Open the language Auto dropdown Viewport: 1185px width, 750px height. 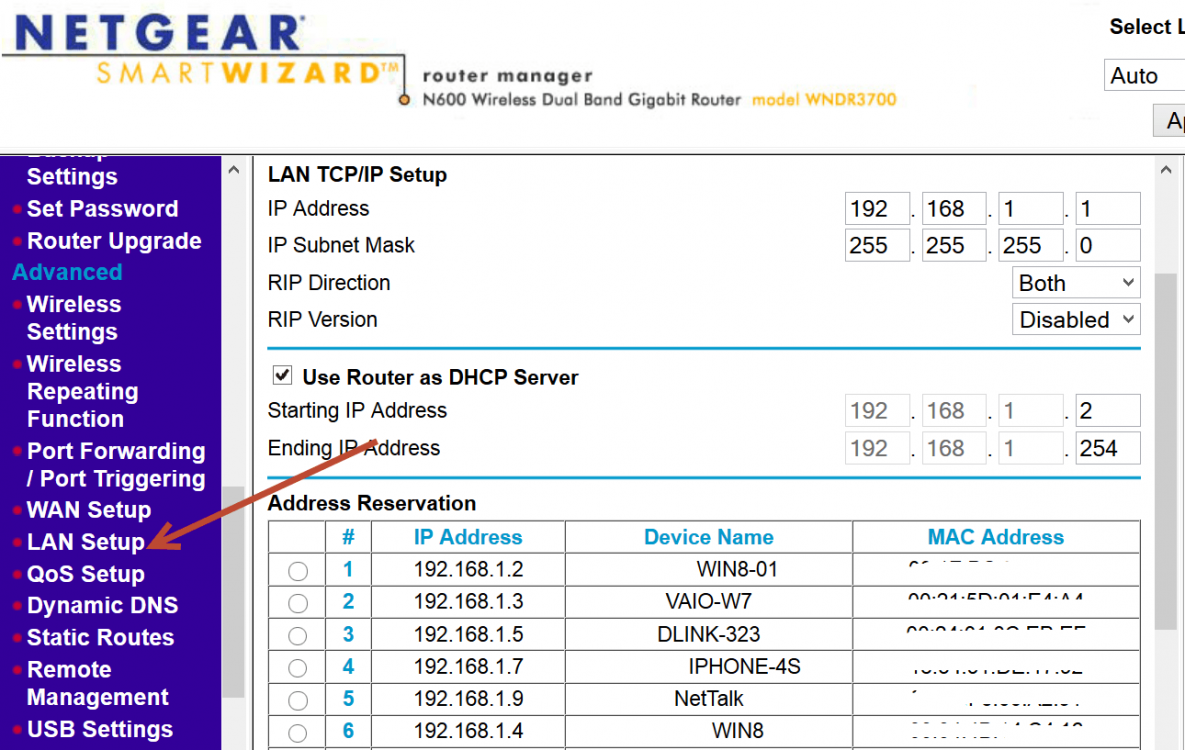(1144, 76)
